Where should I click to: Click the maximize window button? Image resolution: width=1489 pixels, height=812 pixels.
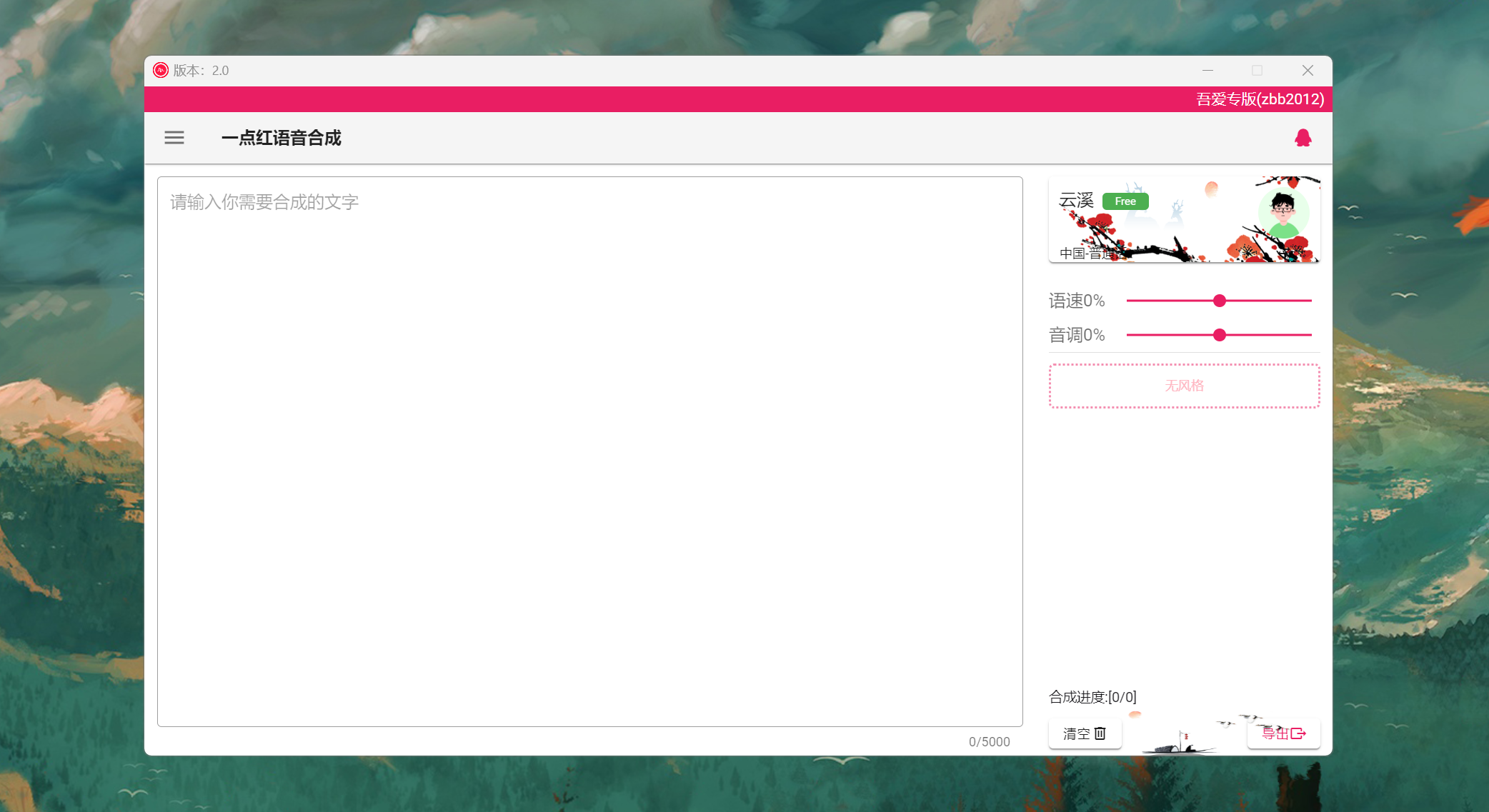pos(1257,70)
